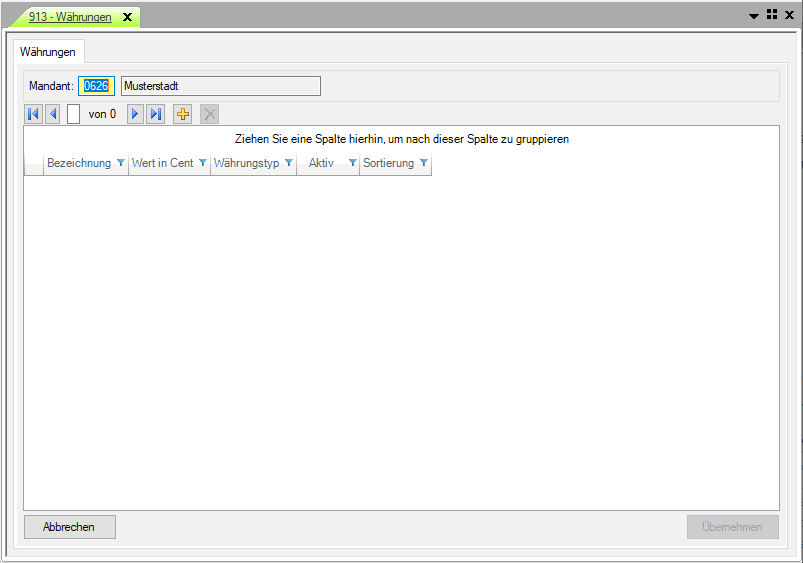Click the tab layout grid icon
803x563 pixels.
click(771, 15)
